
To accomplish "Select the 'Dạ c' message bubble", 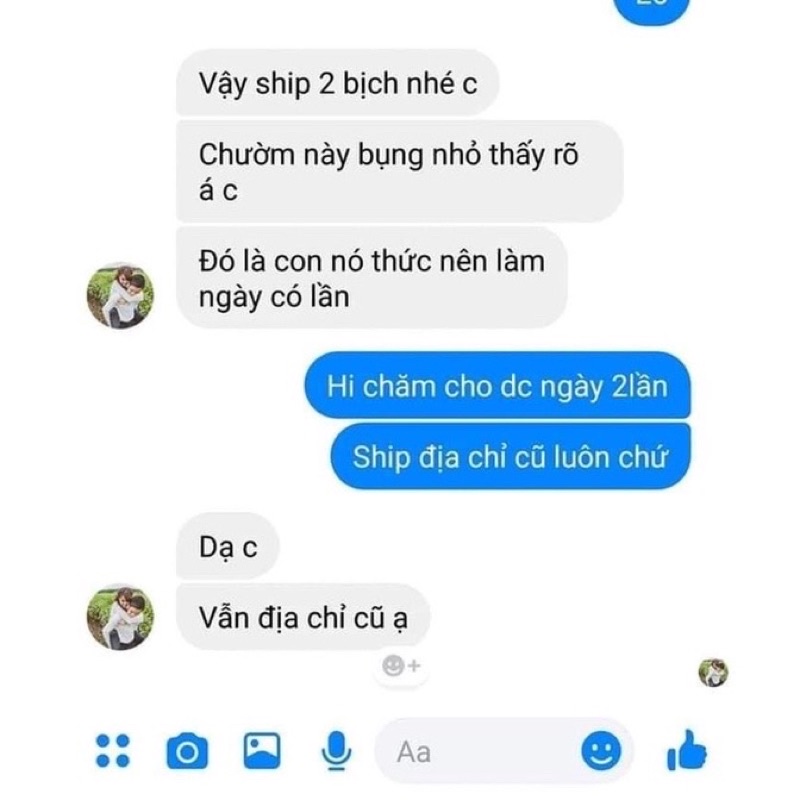I will click(x=228, y=546).
